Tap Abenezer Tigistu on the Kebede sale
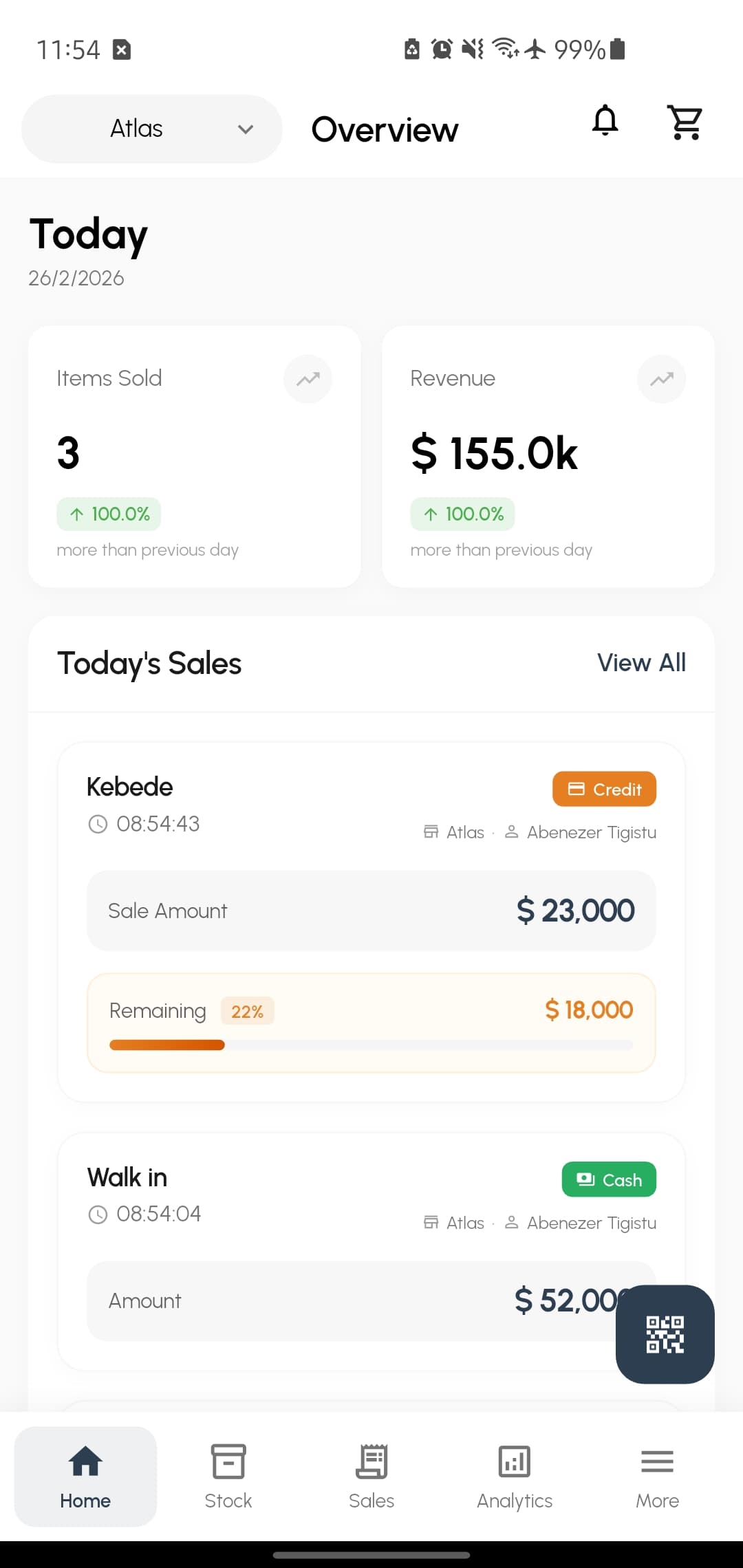Viewport: 743px width, 1568px height. click(591, 832)
